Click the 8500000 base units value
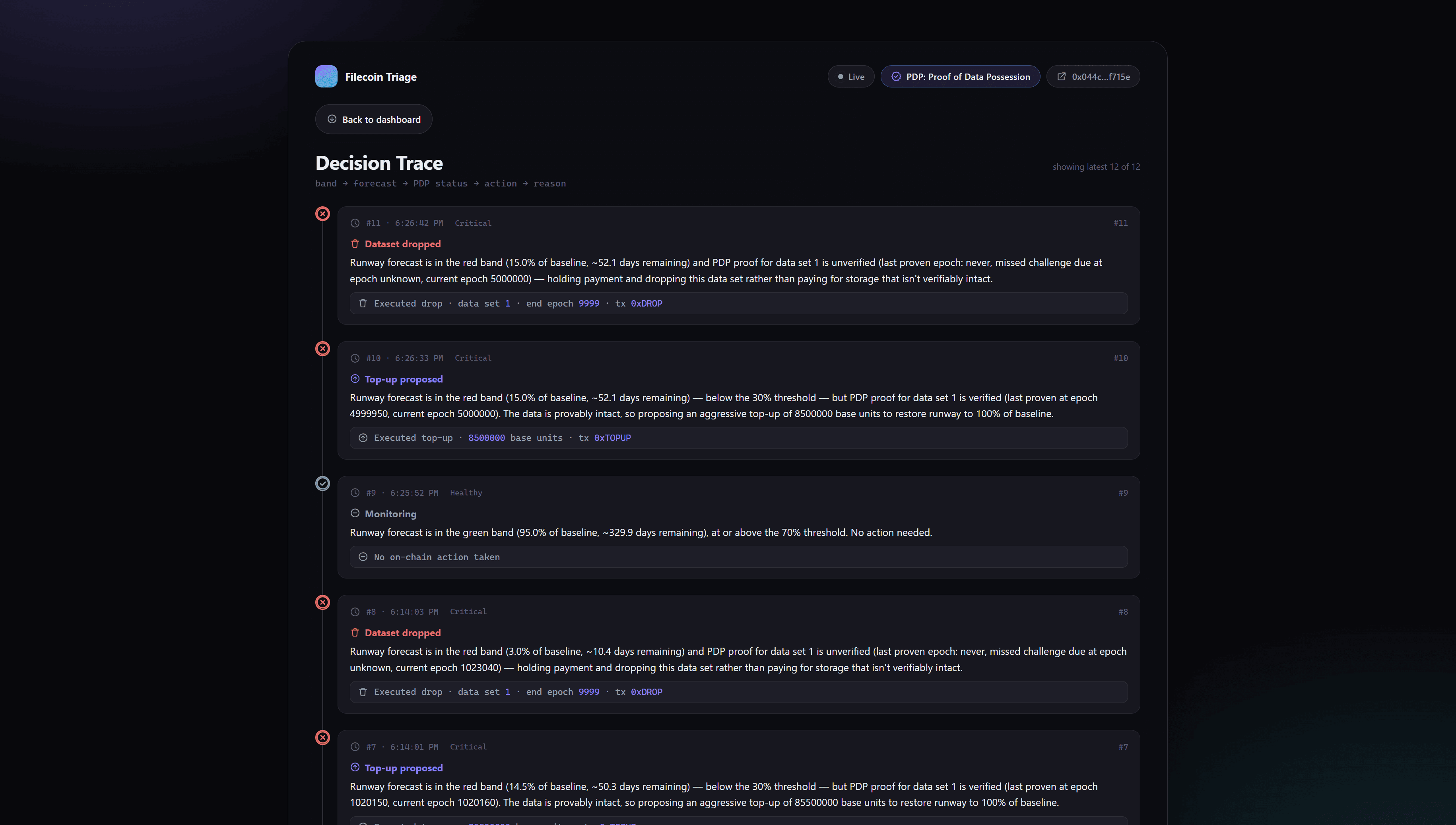The image size is (1456, 825). pyautogui.click(x=487, y=438)
